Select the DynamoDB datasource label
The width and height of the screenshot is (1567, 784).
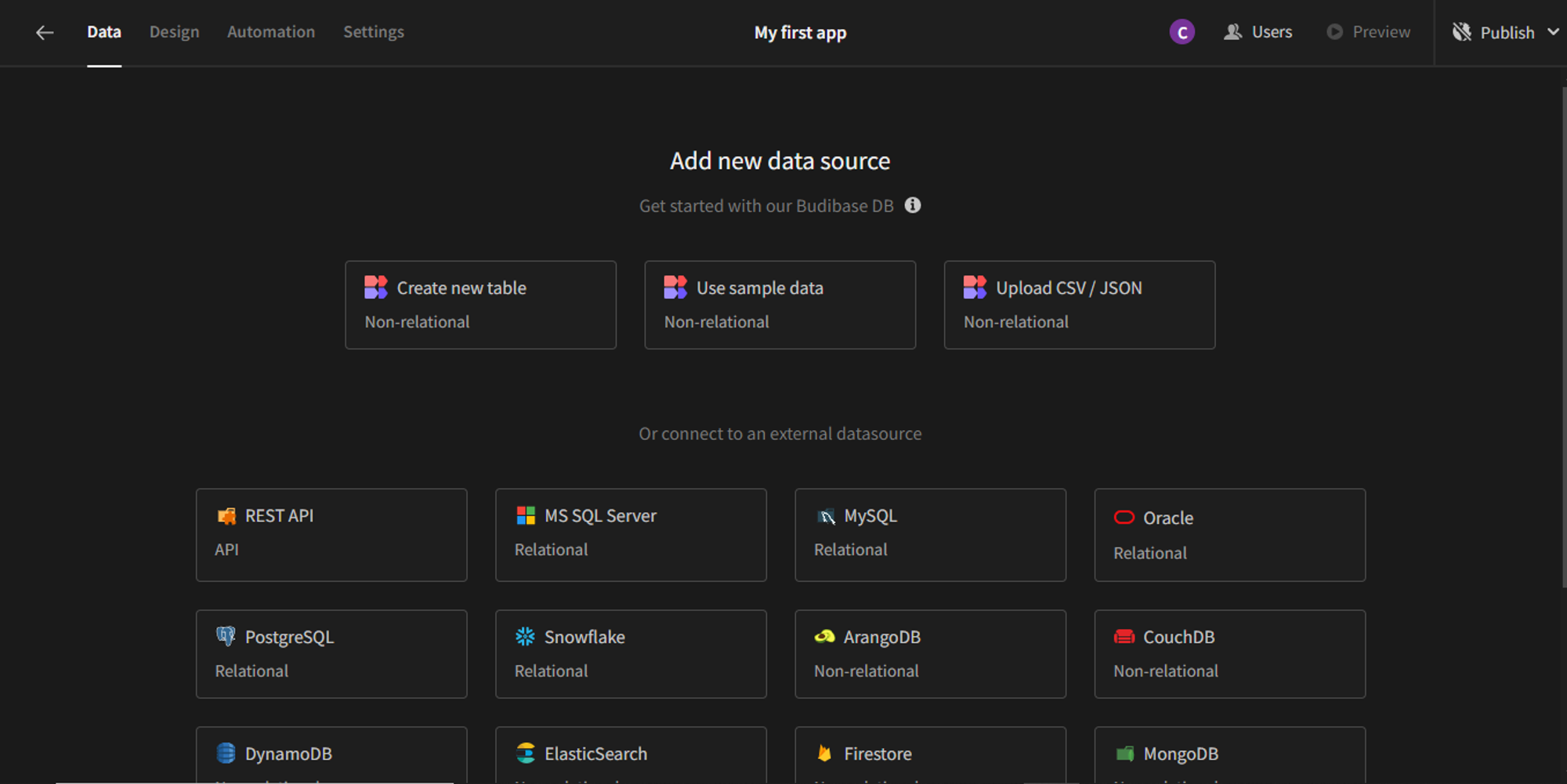pyautogui.click(x=288, y=754)
